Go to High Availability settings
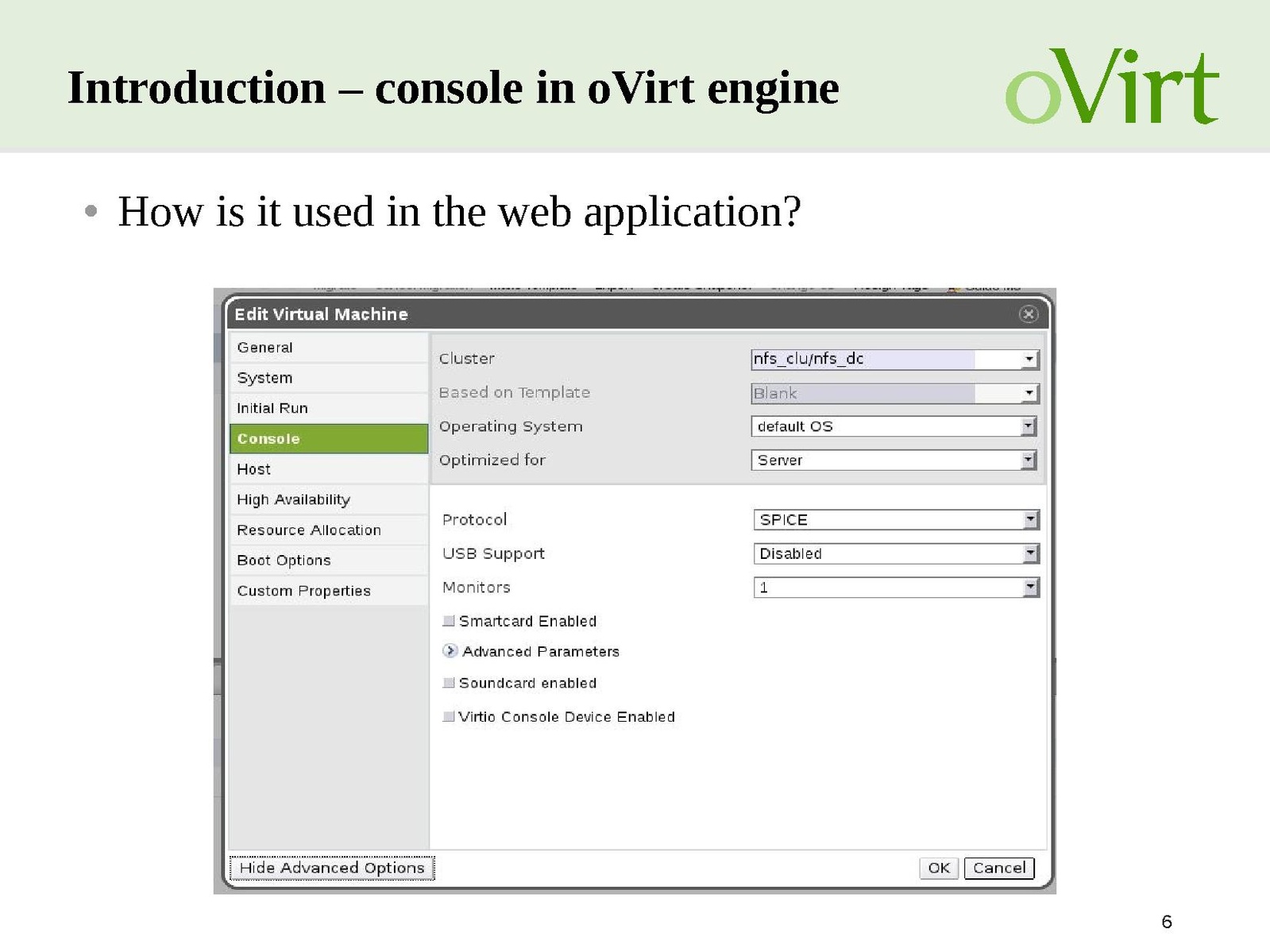Viewport: 1270px width, 952px height. pos(328,499)
